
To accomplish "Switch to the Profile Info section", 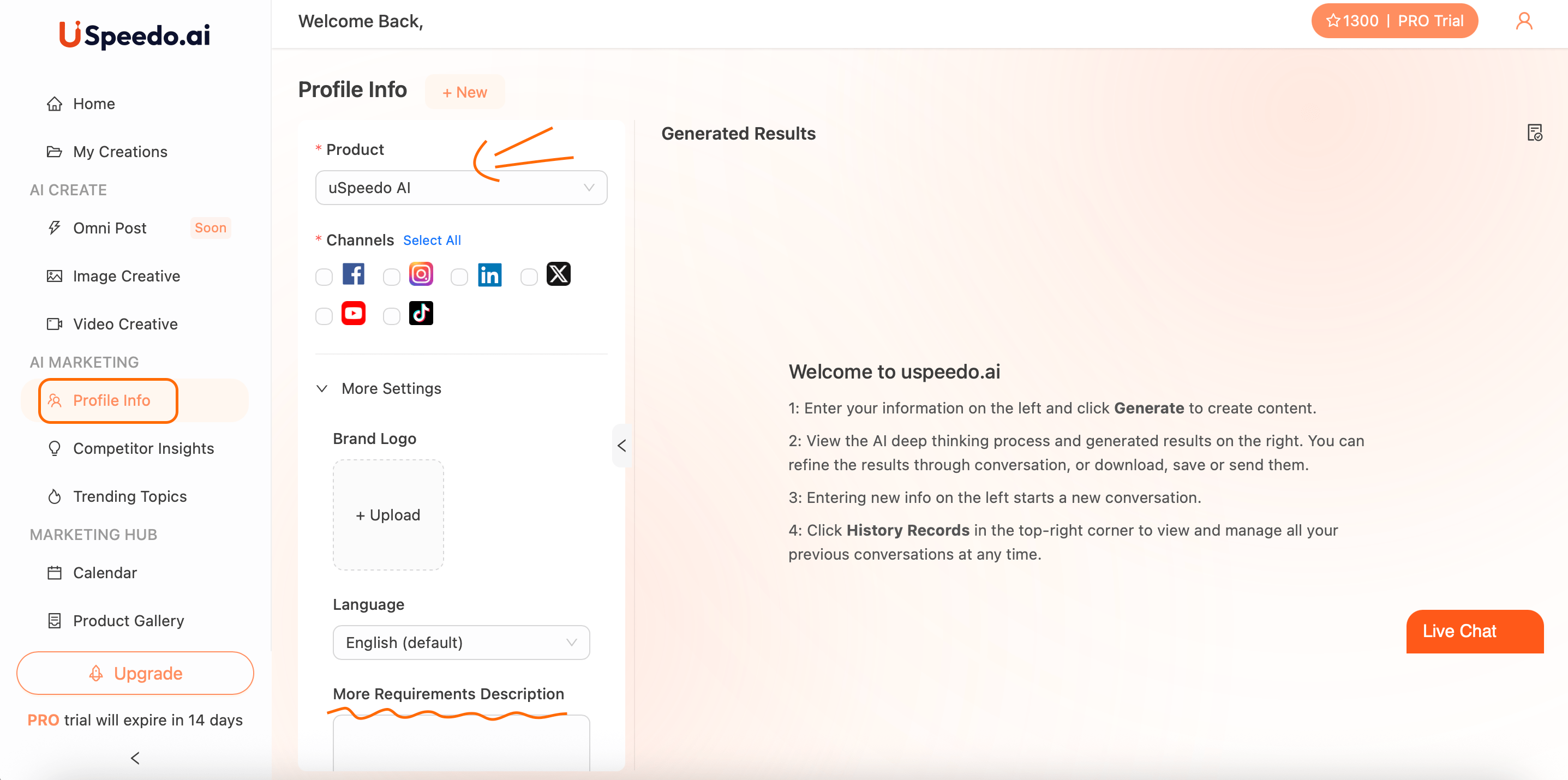I will tap(111, 400).
